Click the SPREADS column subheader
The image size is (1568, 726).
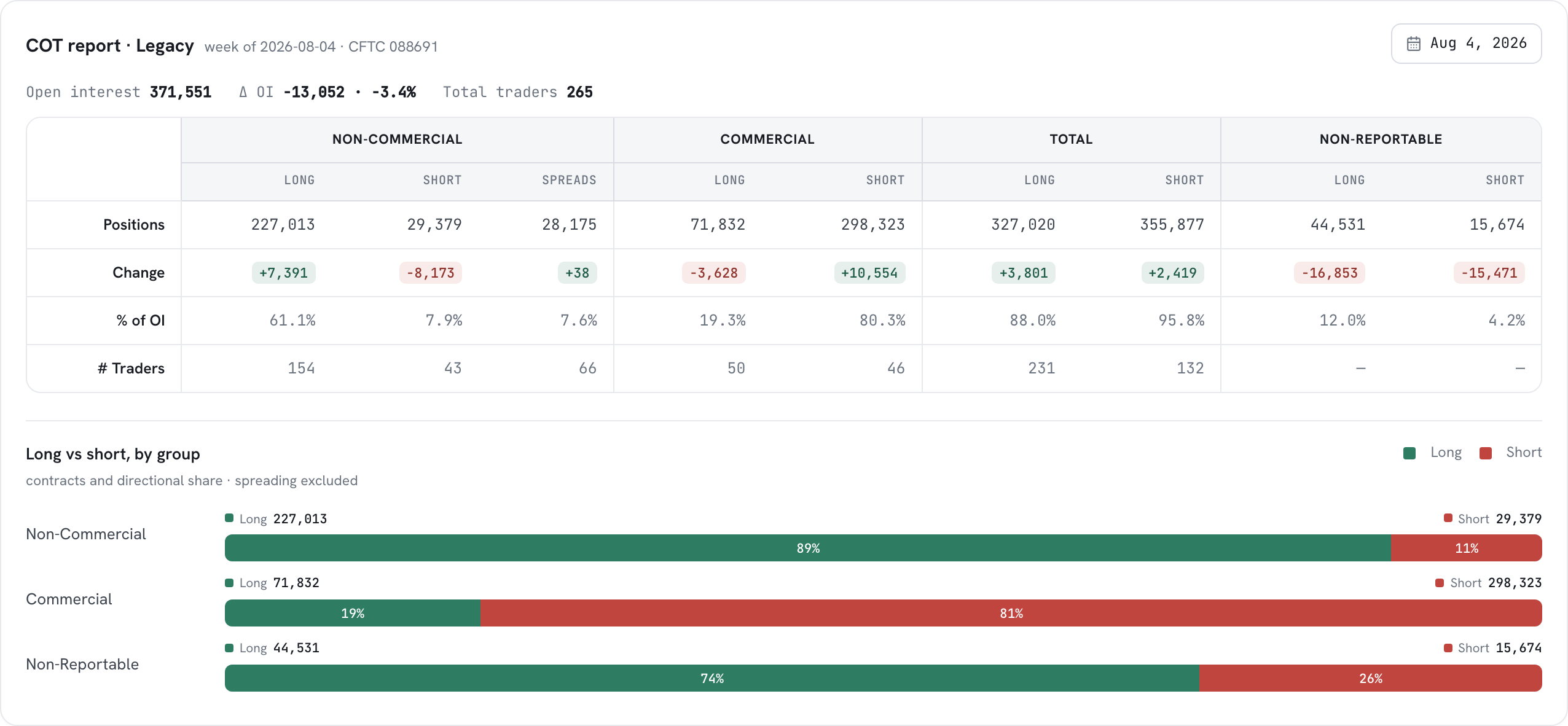569,181
